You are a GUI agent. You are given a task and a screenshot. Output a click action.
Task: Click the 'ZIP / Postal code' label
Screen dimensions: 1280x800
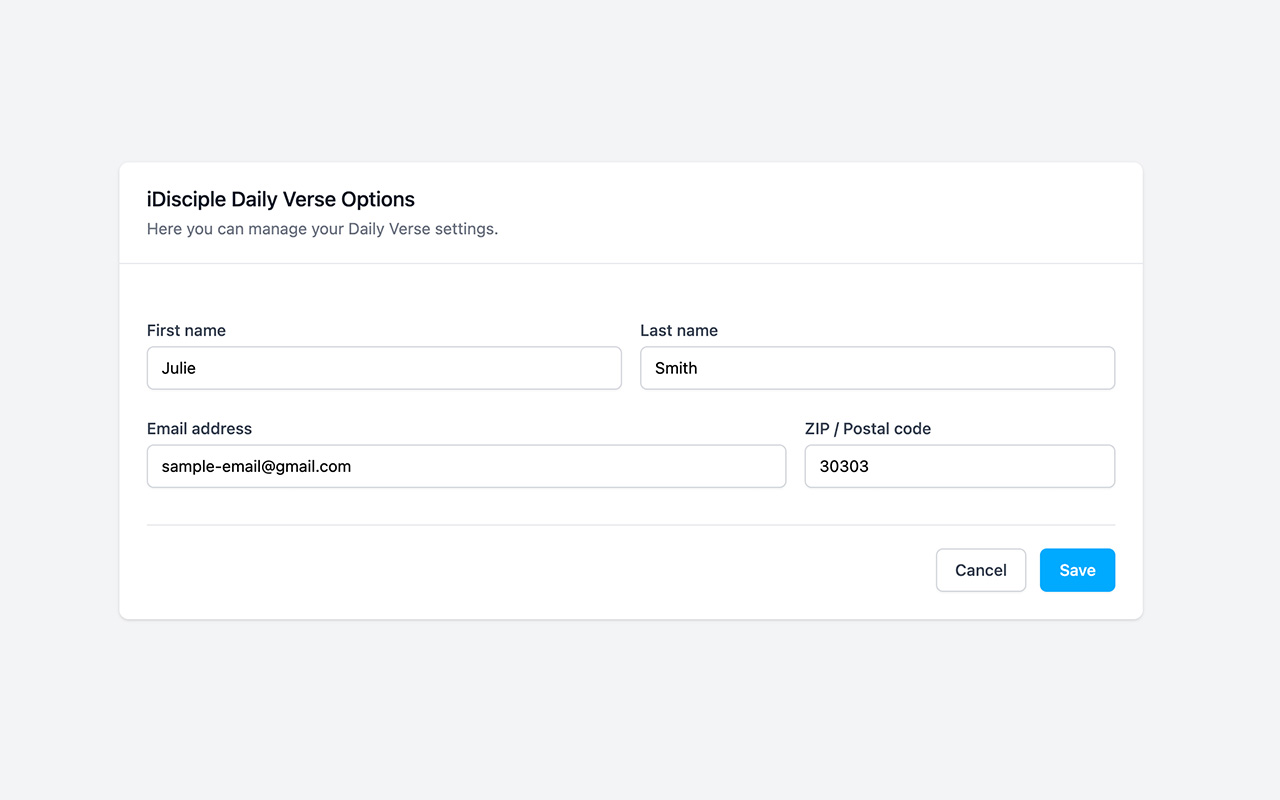868,428
